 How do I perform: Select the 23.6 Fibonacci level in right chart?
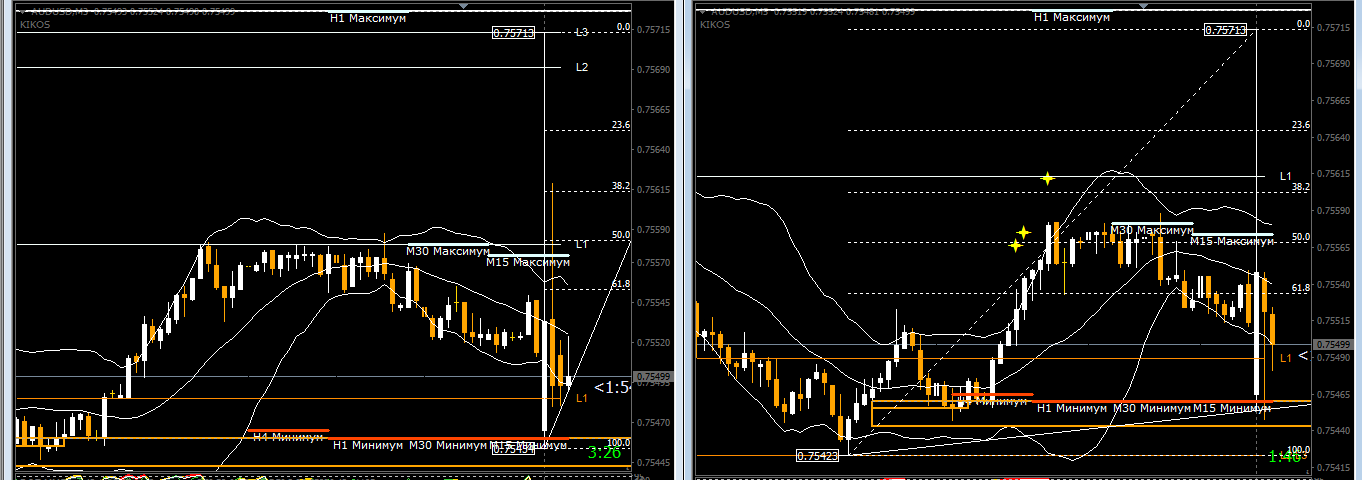click(x=1300, y=125)
